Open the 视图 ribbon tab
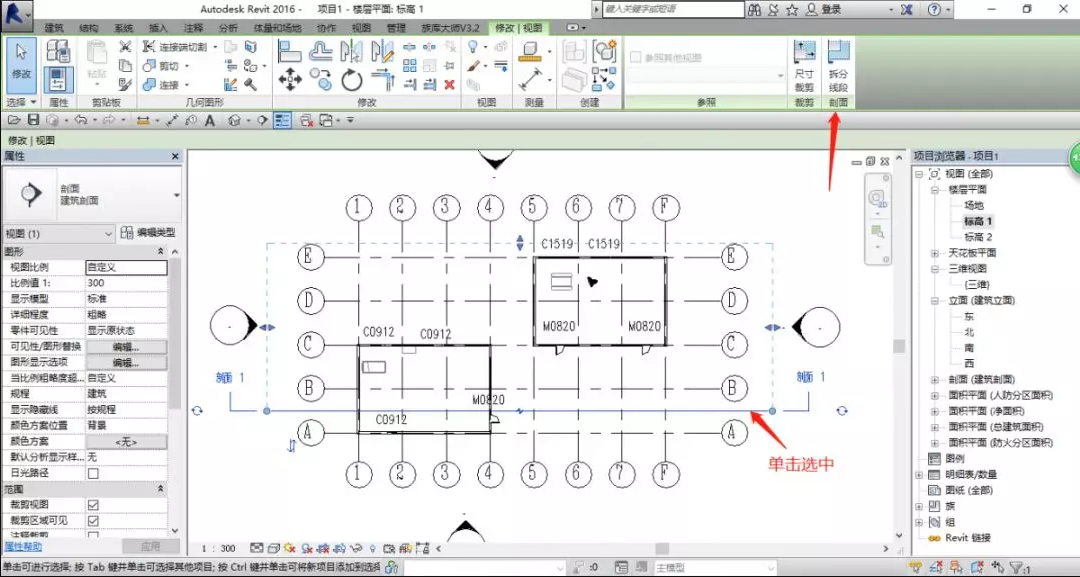This screenshot has height=577, width=1080. click(361, 28)
